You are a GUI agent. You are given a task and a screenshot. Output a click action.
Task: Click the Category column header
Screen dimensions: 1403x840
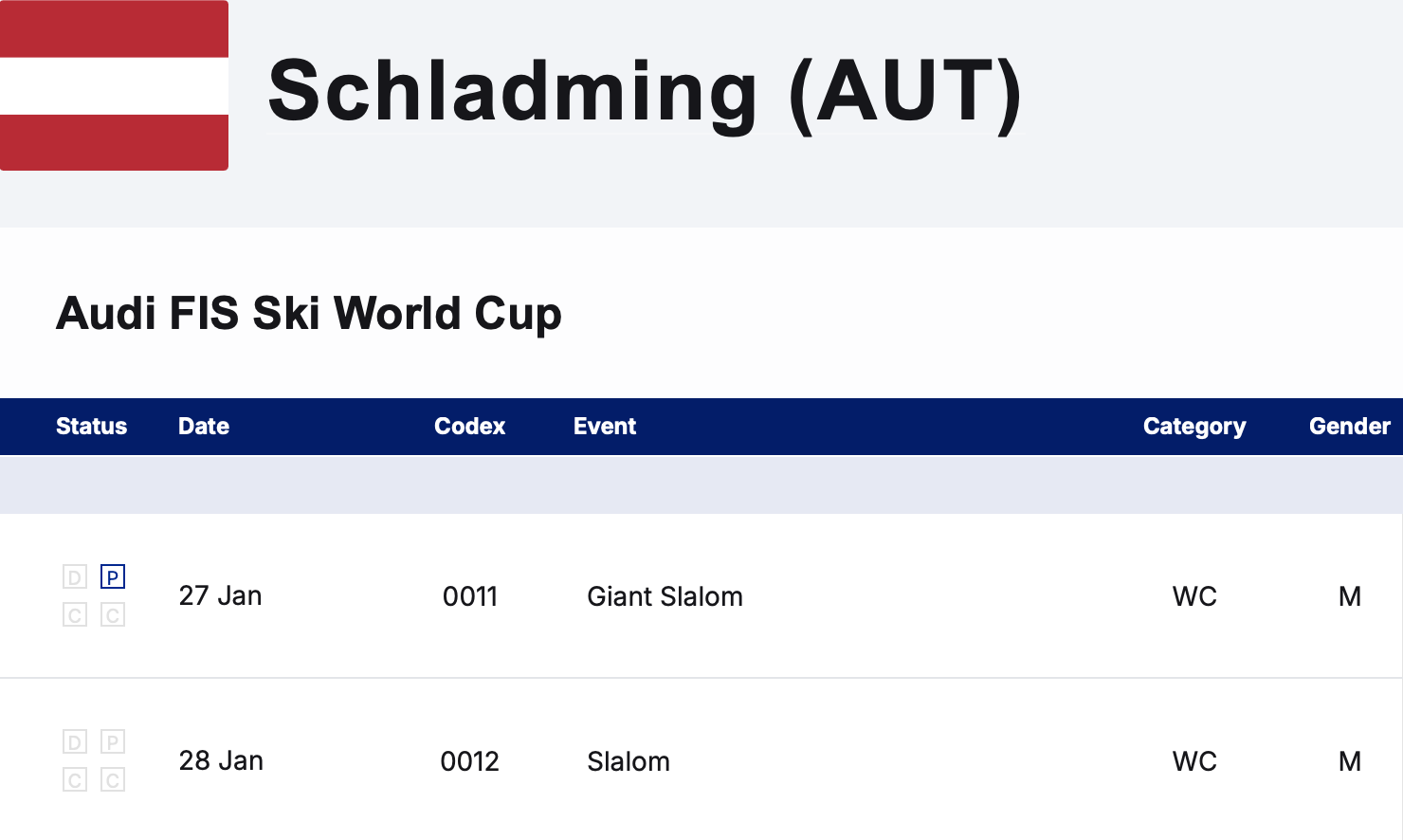[x=1194, y=427]
